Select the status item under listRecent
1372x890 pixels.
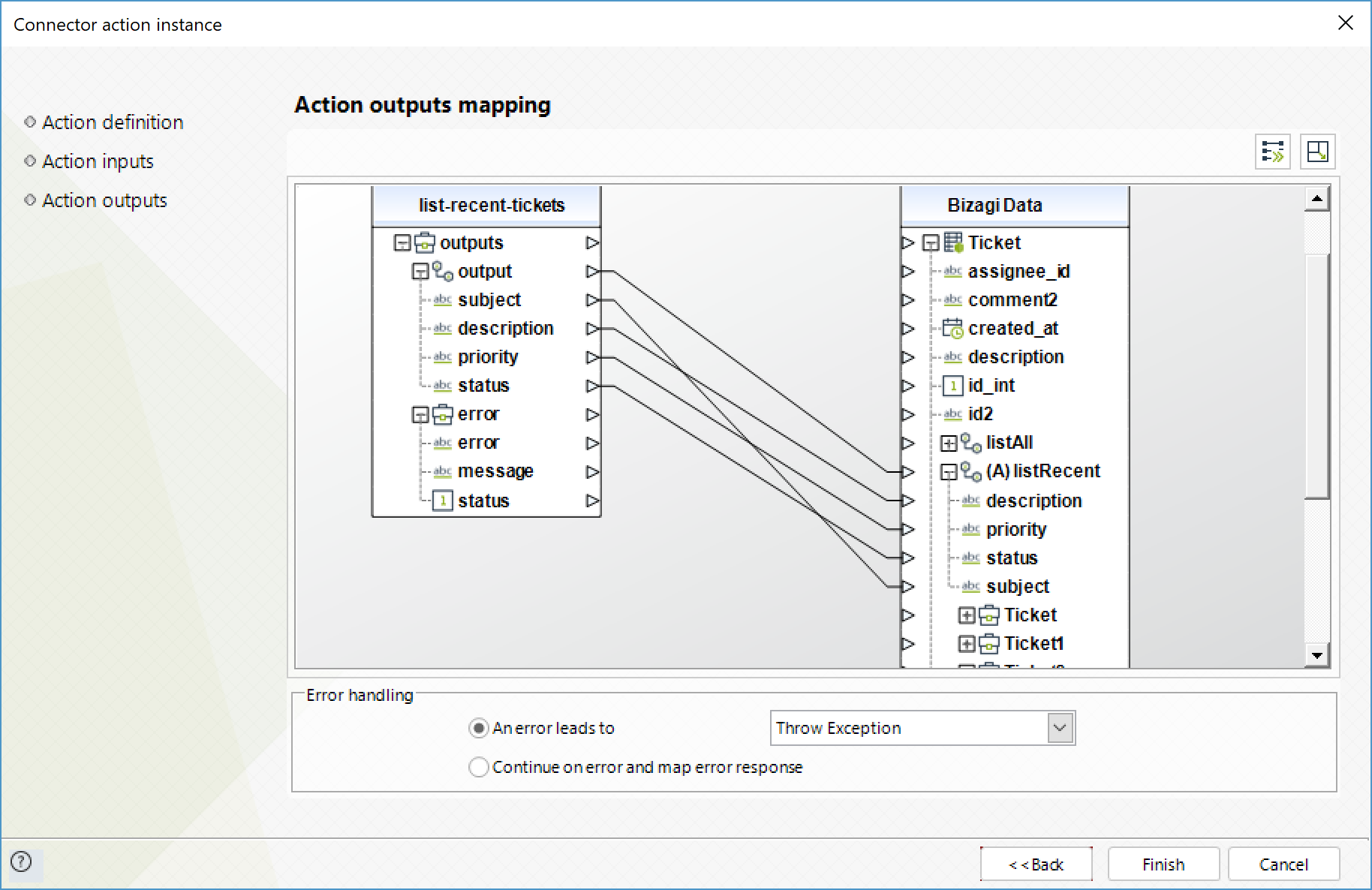[x=1011, y=558]
